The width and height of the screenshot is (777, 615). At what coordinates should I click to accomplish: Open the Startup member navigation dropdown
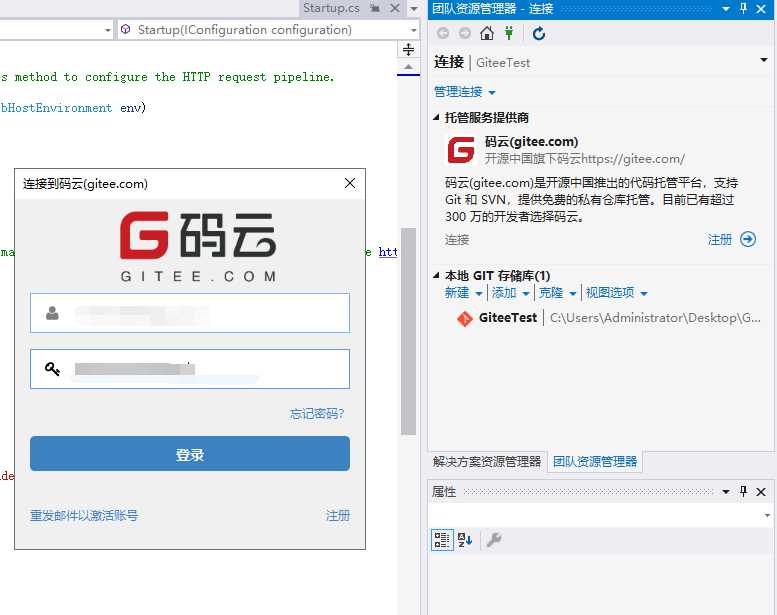pyautogui.click(x=414, y=30)
